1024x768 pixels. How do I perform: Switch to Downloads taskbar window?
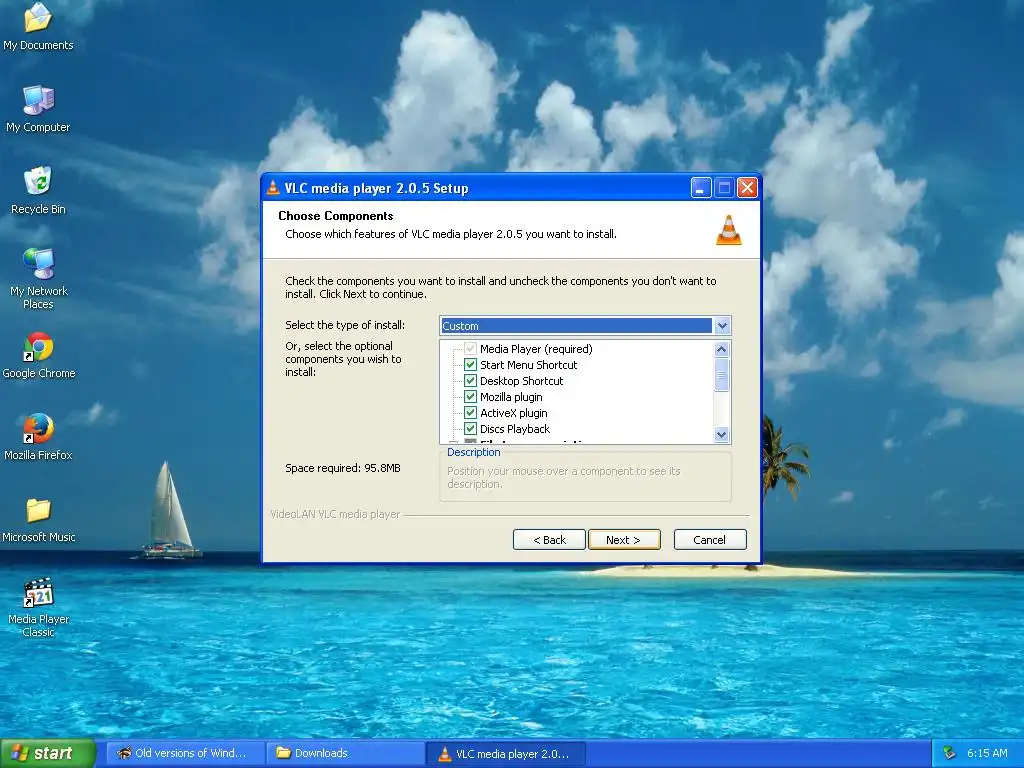pos(345,753)
